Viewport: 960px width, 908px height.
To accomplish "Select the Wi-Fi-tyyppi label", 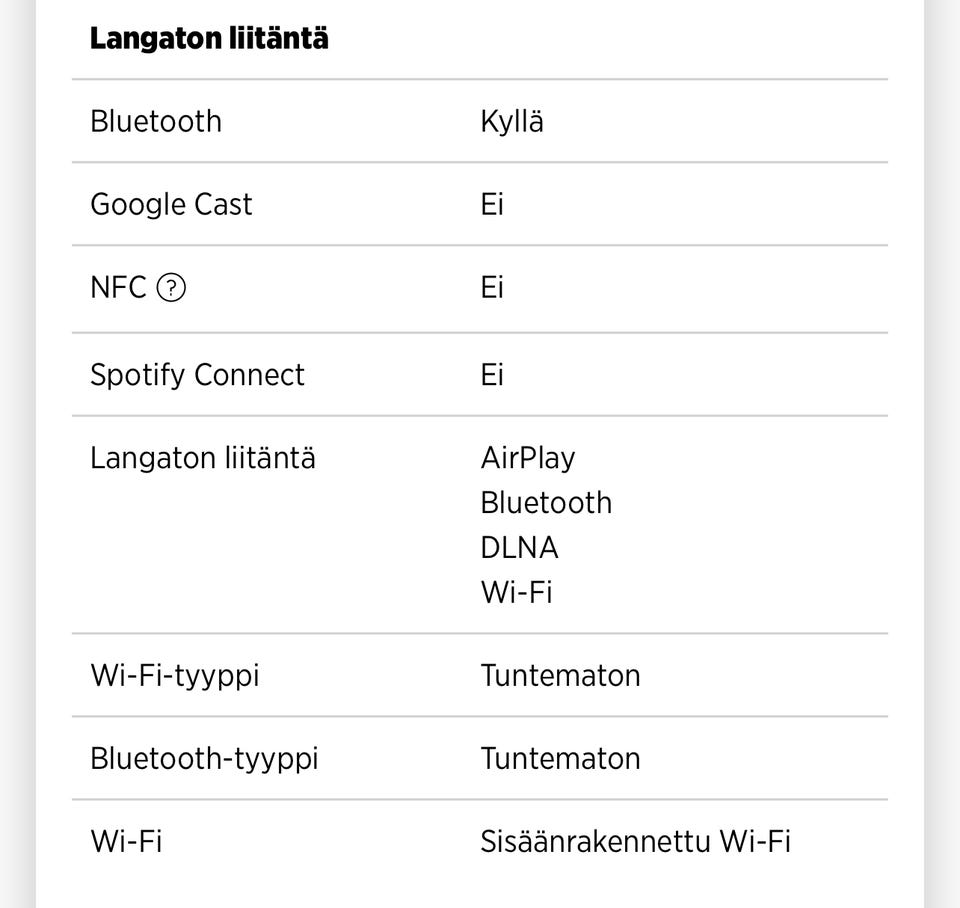I will (x=175, y=675).
